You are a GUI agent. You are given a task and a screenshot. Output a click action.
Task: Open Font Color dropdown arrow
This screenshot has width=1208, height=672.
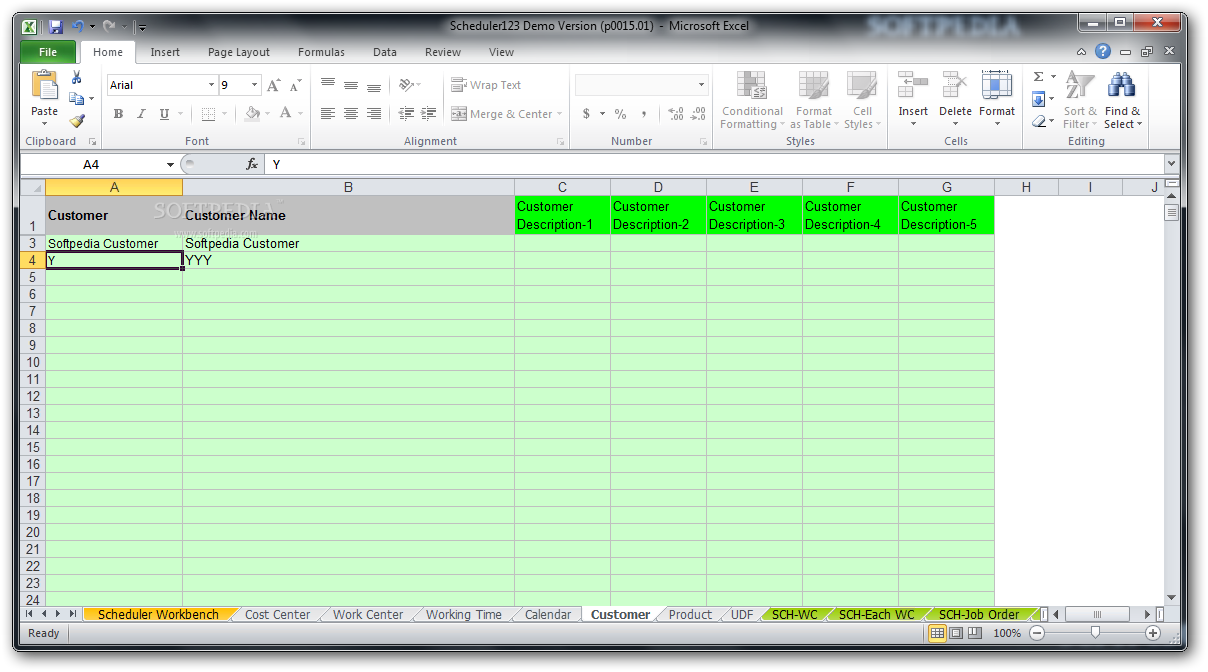point(299,114)
